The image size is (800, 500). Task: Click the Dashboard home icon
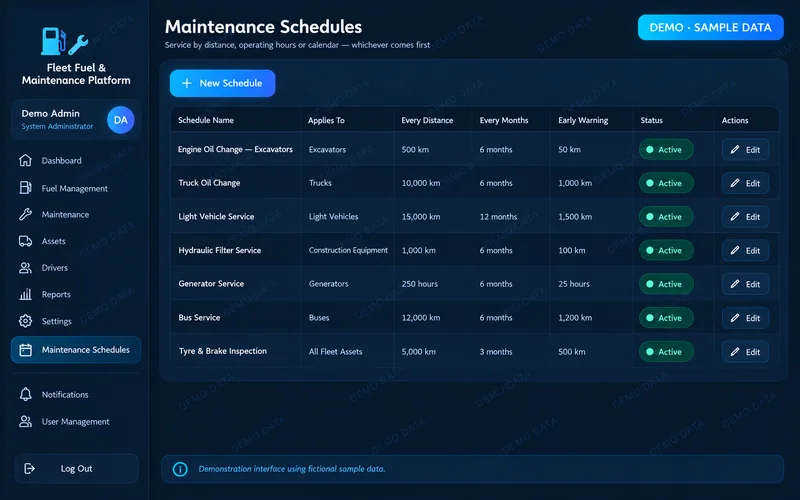coord(25,160)
